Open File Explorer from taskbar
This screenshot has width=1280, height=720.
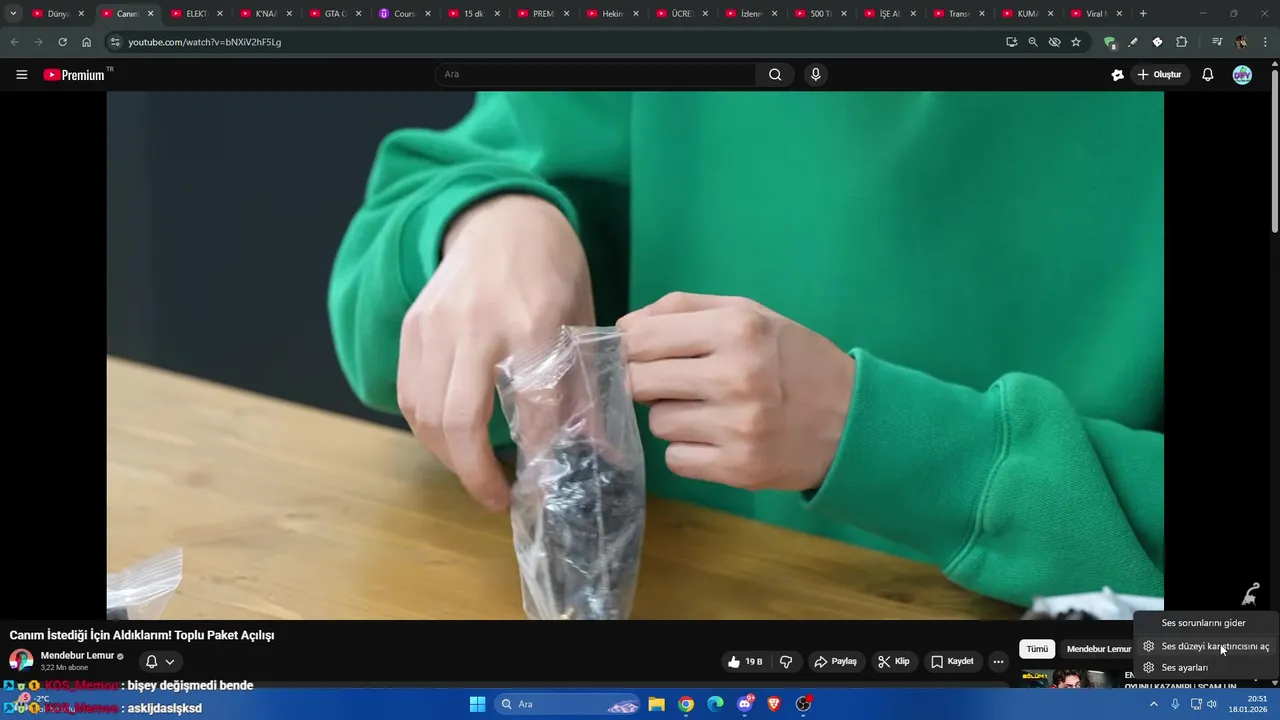tap(656, 704)
